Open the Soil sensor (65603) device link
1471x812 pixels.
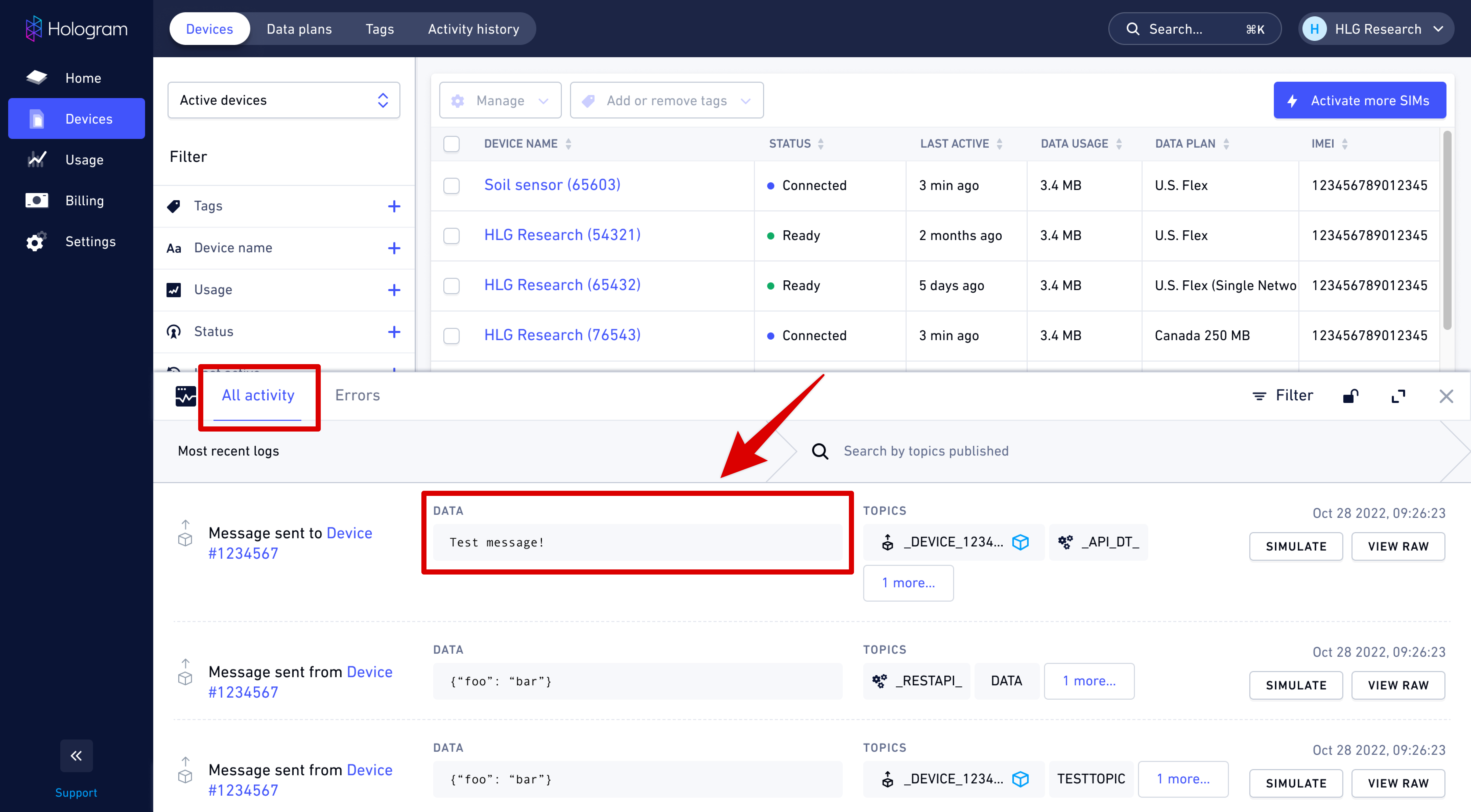552,185
